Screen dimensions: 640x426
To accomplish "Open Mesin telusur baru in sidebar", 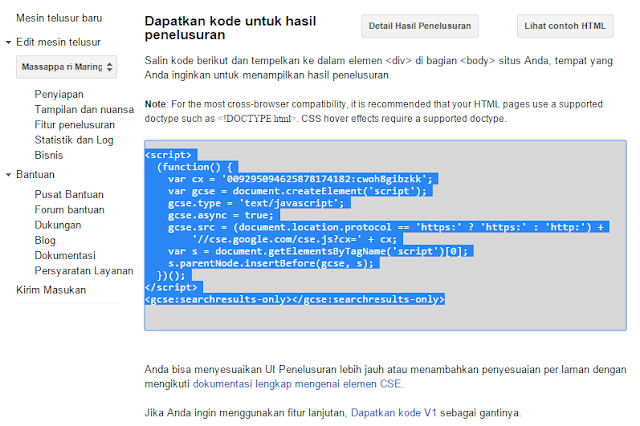I will tap(59, 18).
